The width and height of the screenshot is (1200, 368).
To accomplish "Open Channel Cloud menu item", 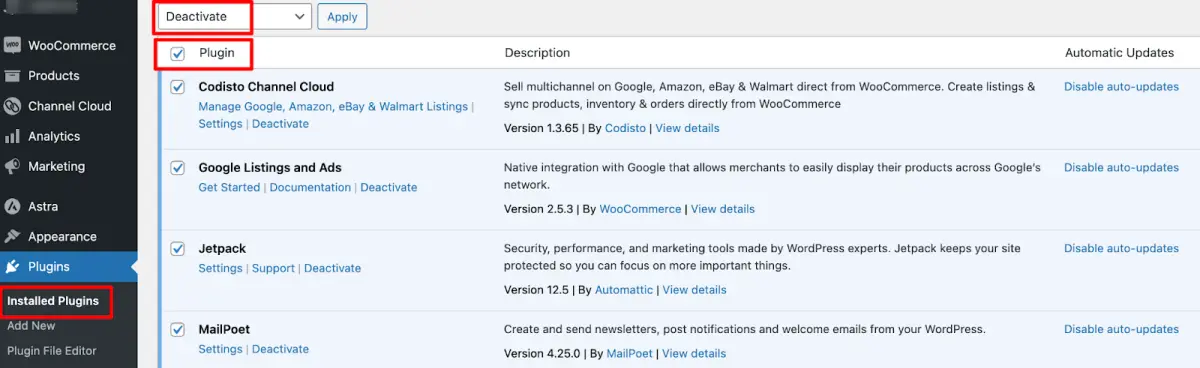I will 70,106.
